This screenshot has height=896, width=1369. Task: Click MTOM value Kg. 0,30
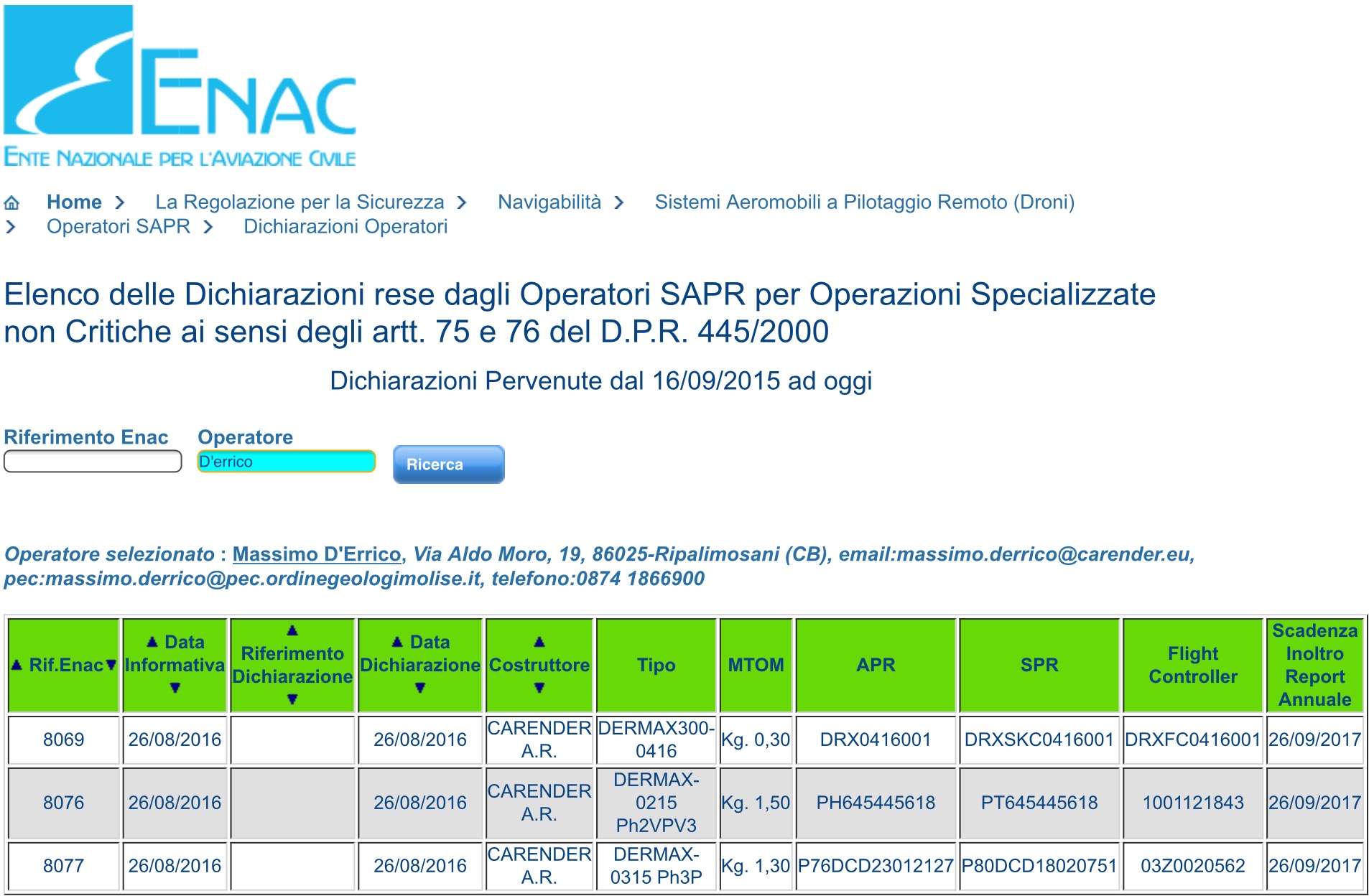(756, 739)
